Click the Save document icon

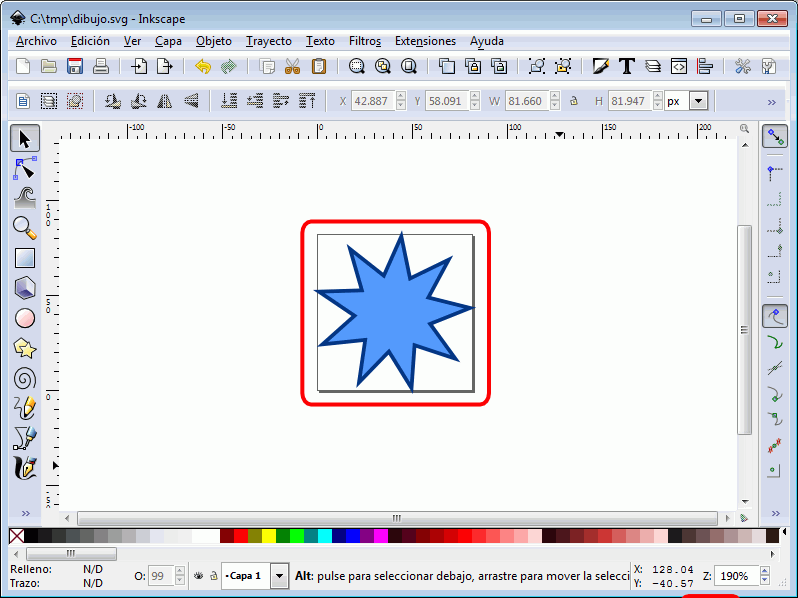(75, 67)
